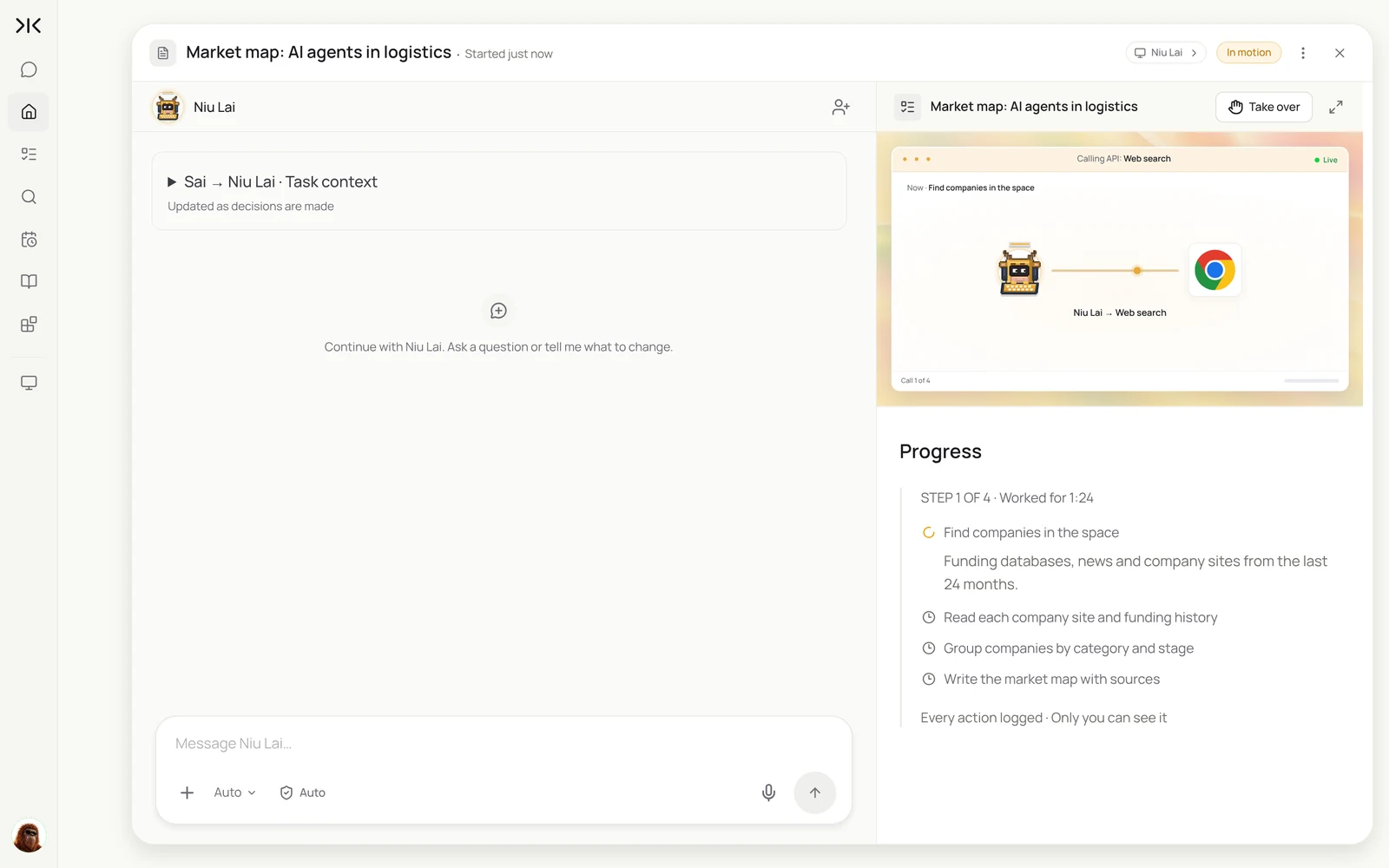
Task: Click the Chrome icon in preview
Action: click(1215, 270)
